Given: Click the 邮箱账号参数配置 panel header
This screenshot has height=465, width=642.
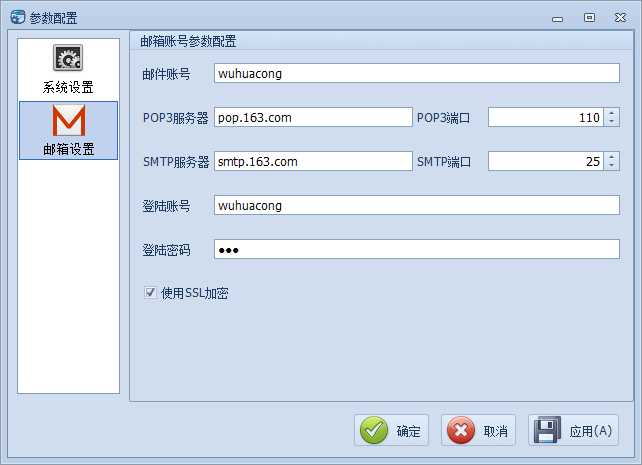Looking at the screenshot, I should [x=382, y=41].
